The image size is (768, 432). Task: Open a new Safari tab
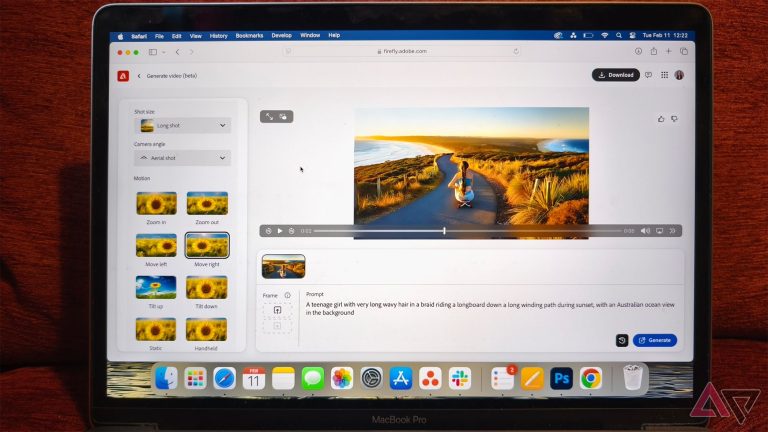pyautogui.click(x=668, y=51)
